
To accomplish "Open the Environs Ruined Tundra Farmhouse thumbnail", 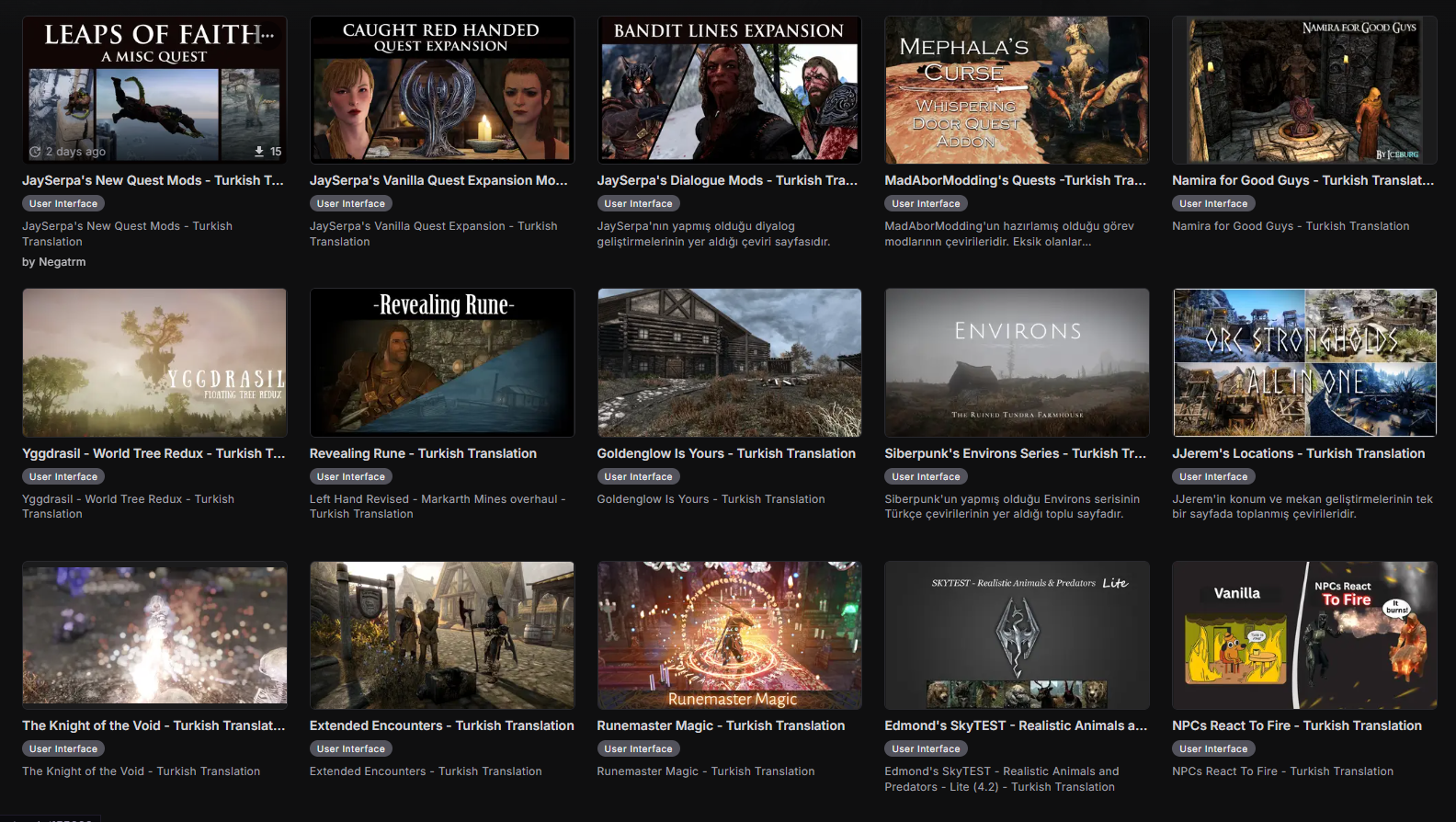I will tap(1017, 362).
